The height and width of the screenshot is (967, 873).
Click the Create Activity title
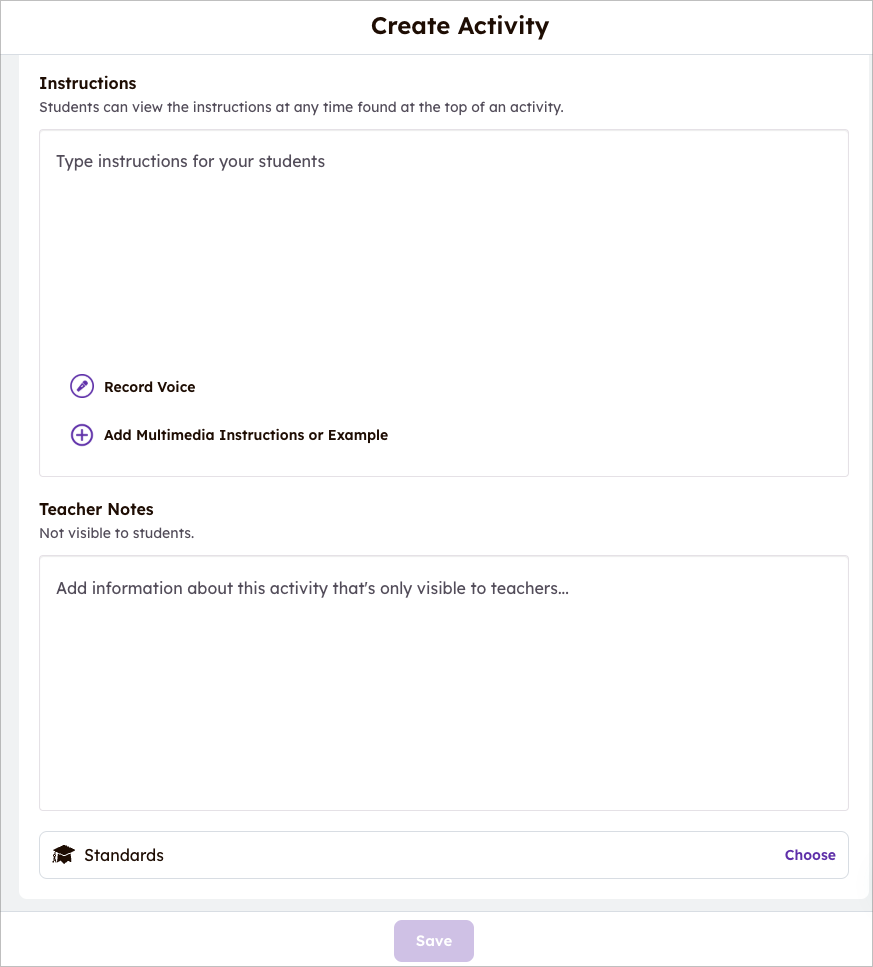460,26
